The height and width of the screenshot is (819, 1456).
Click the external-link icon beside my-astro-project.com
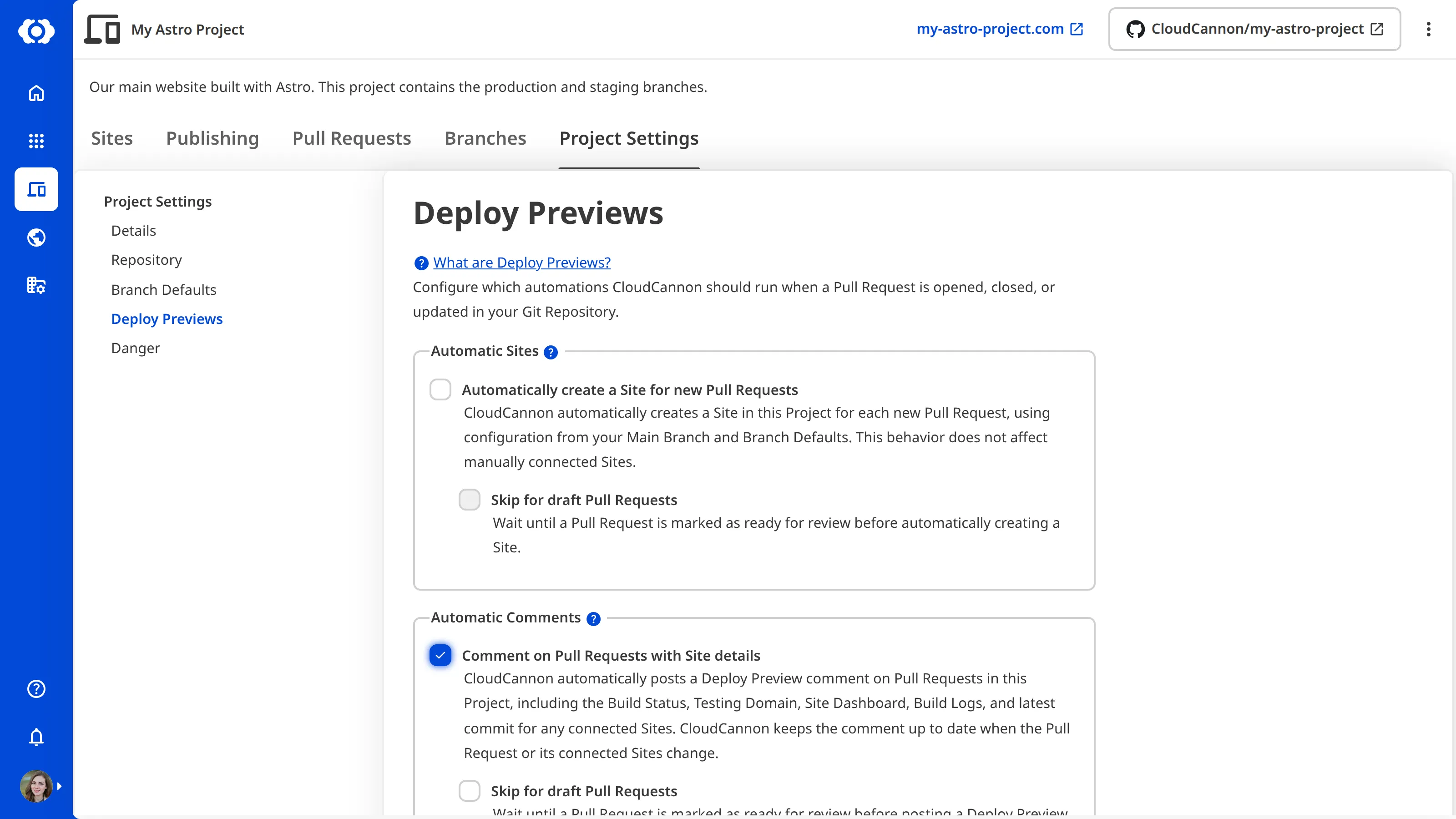[1077, 29]
